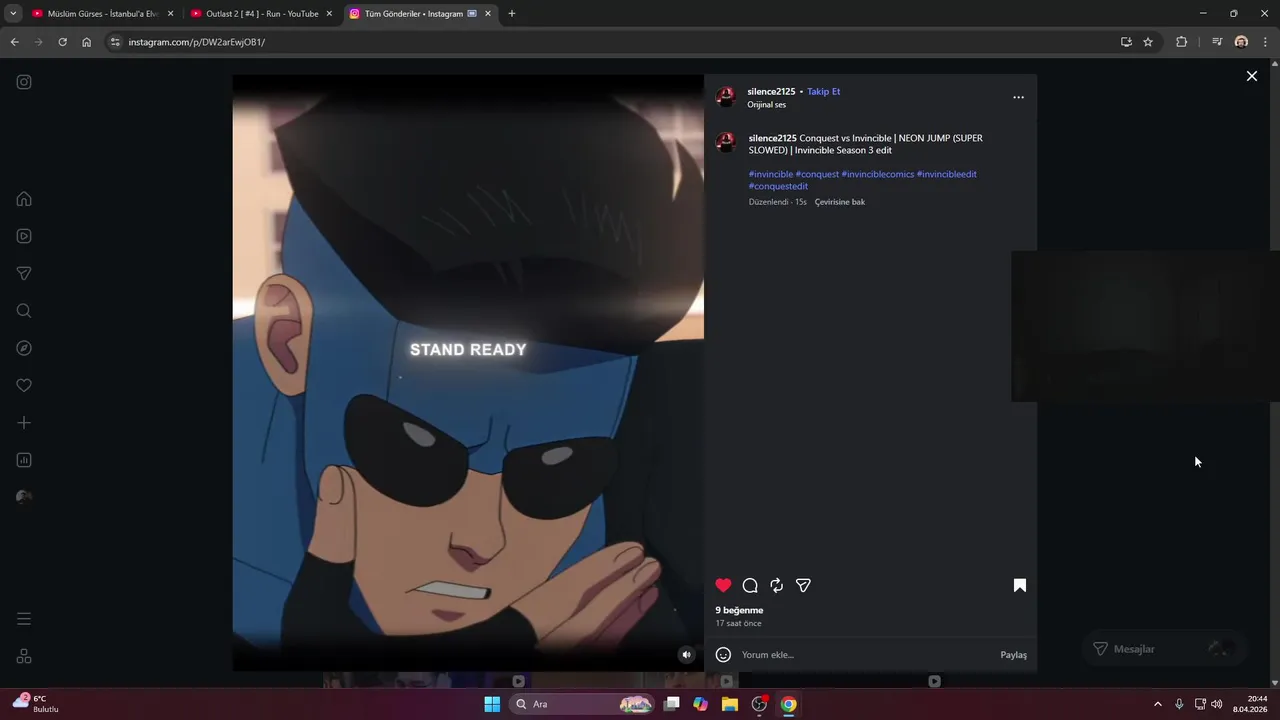
Task: Switch to the Outlast 2 YouTube tab
Action: 262,14
